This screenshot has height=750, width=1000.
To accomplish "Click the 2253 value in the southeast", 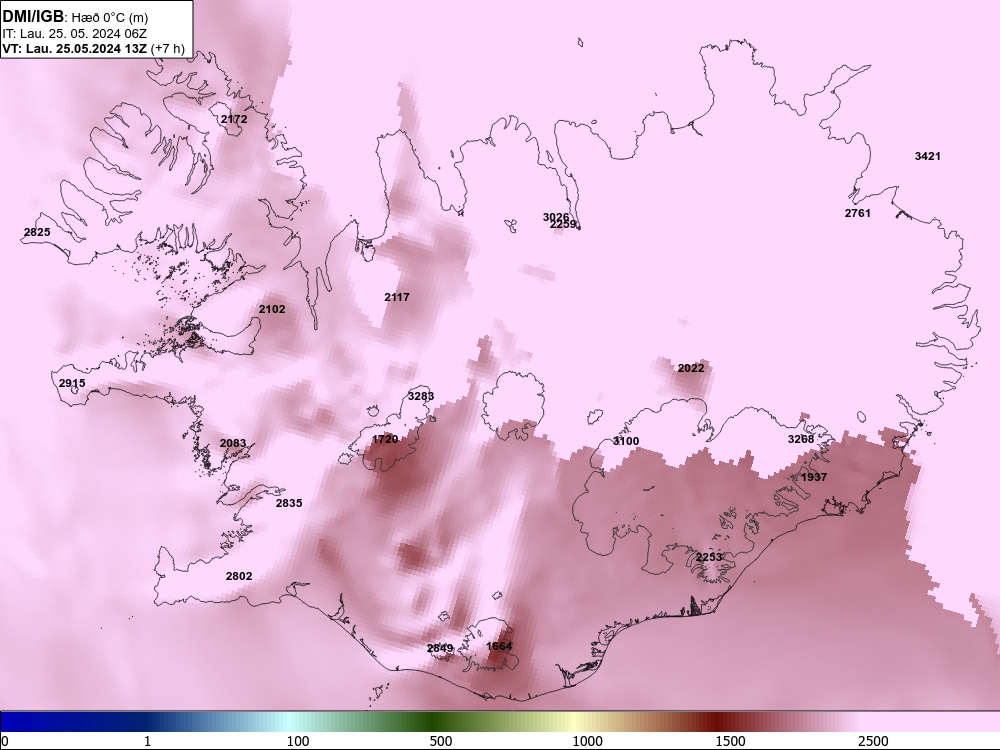I will coord(709,557).
